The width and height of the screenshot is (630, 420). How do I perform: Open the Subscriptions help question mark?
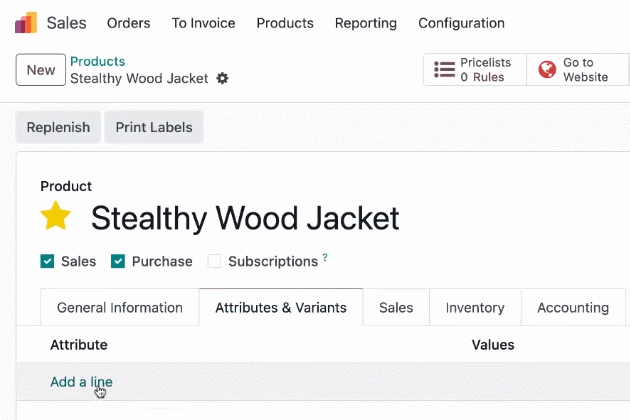[x=325, y=257]
